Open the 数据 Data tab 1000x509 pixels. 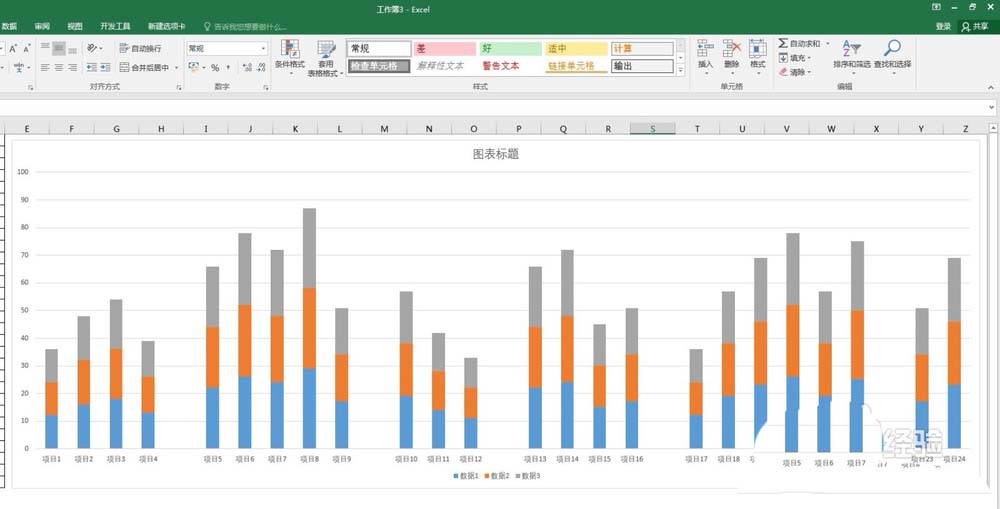point(9,27)
